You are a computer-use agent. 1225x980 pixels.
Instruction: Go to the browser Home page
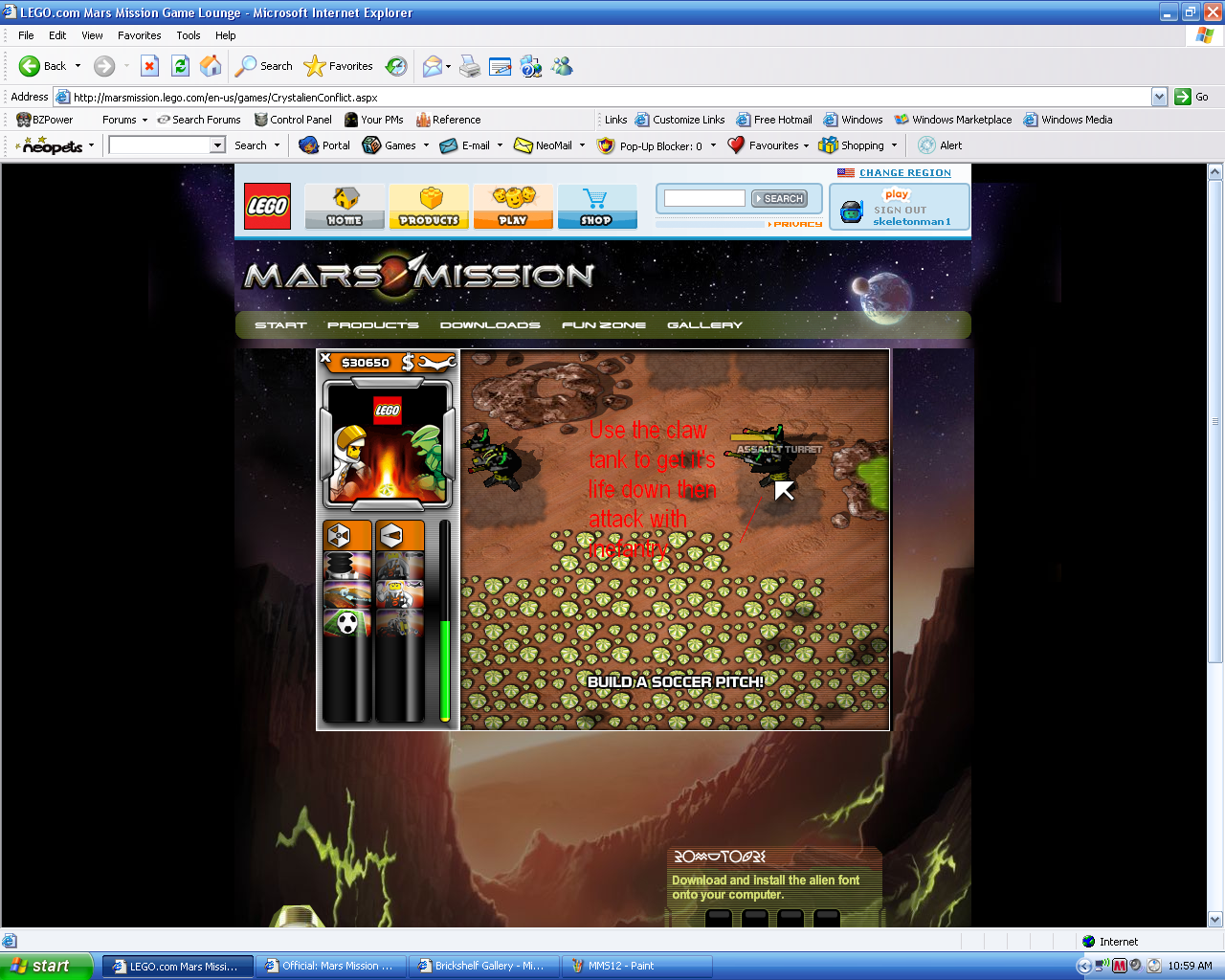[211, 66]
